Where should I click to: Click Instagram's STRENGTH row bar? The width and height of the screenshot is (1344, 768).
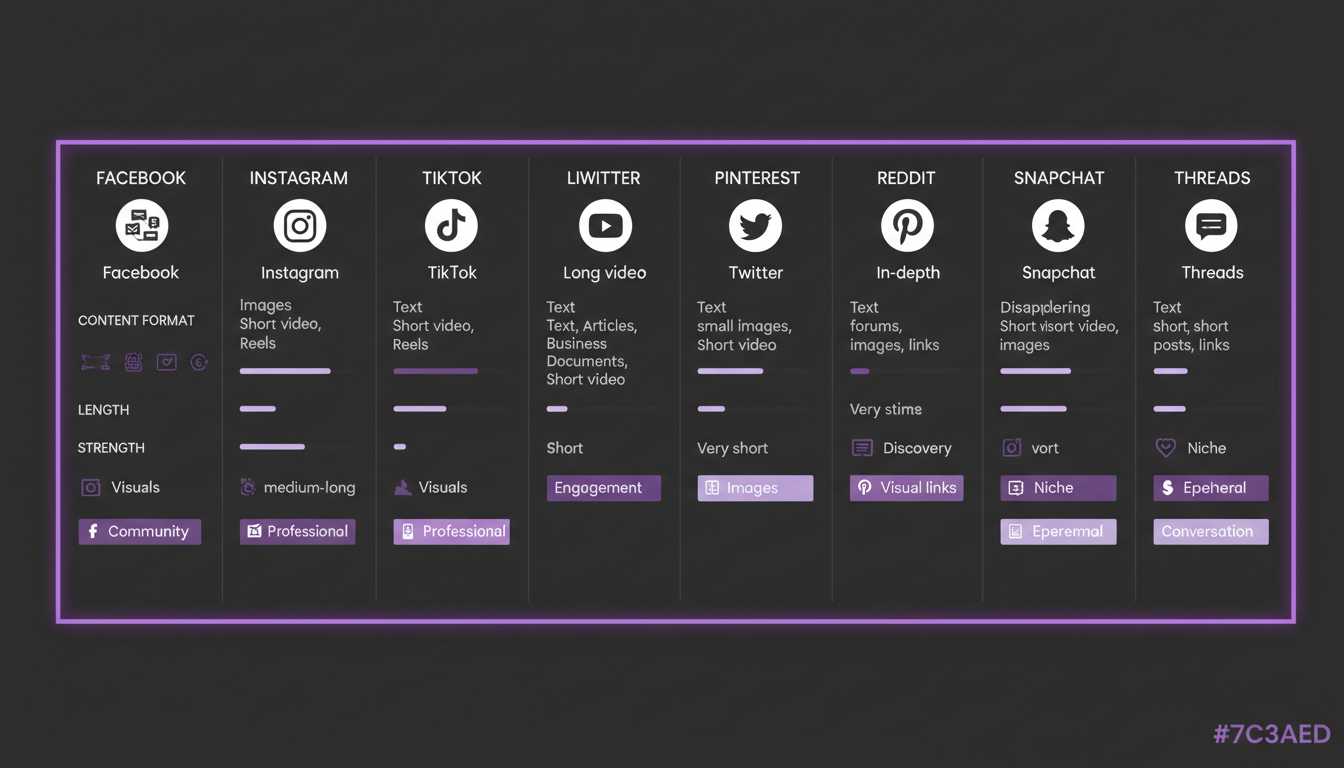coord(272,447)
